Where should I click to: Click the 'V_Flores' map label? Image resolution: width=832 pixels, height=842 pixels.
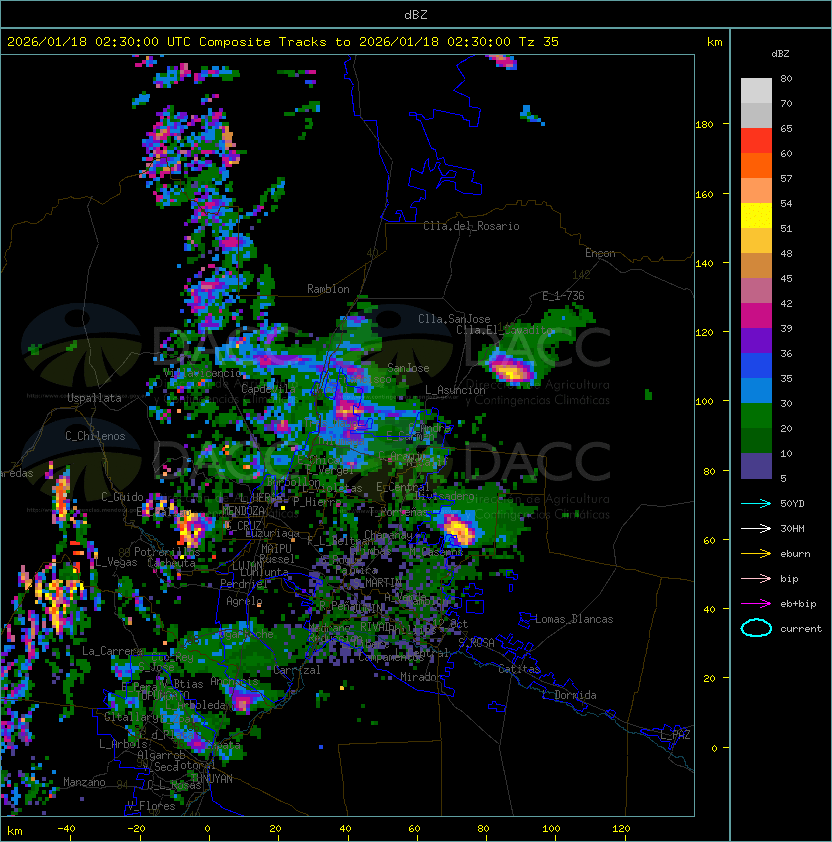[151, 806]
